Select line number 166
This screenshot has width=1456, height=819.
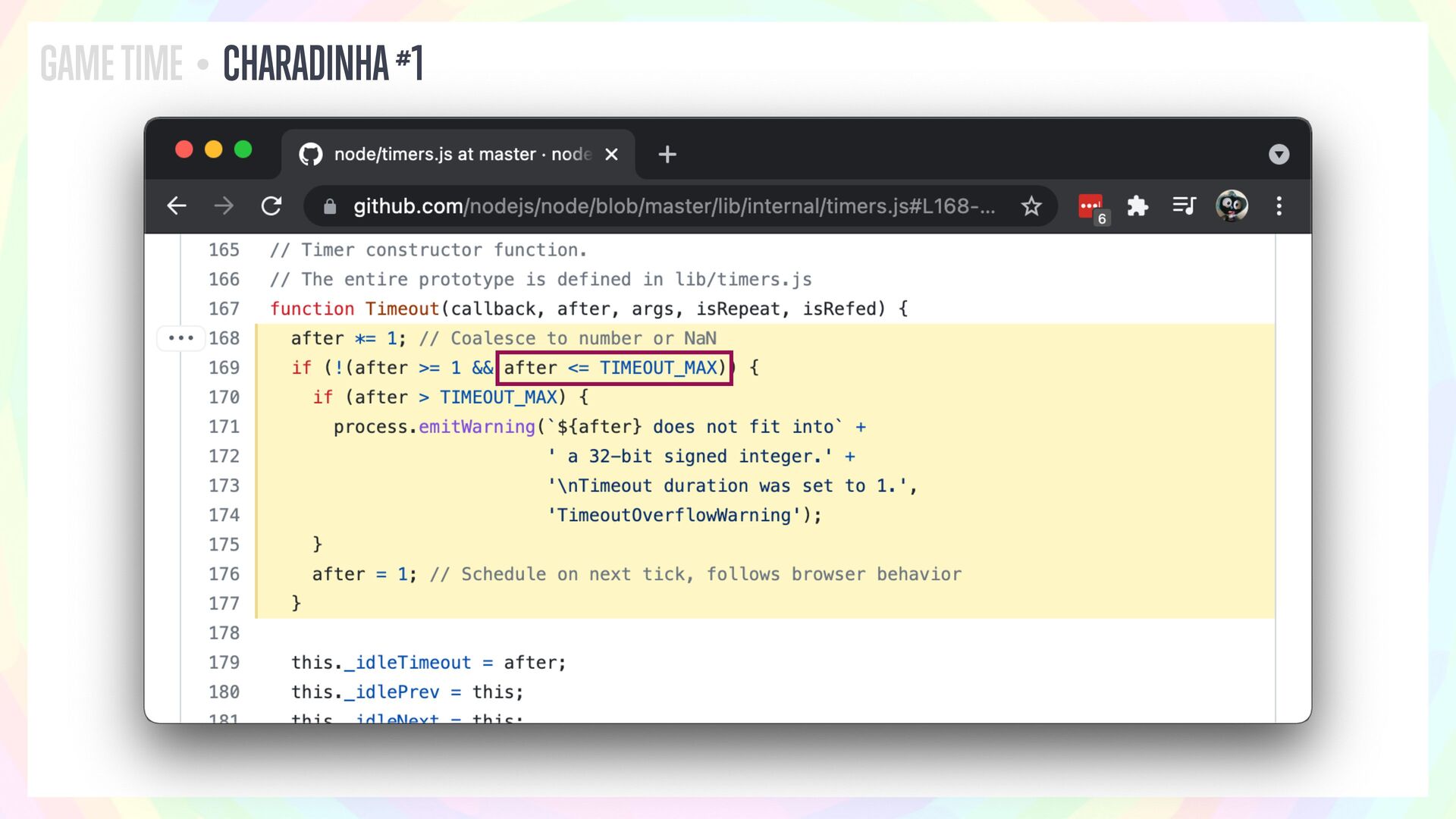[224, 280]
